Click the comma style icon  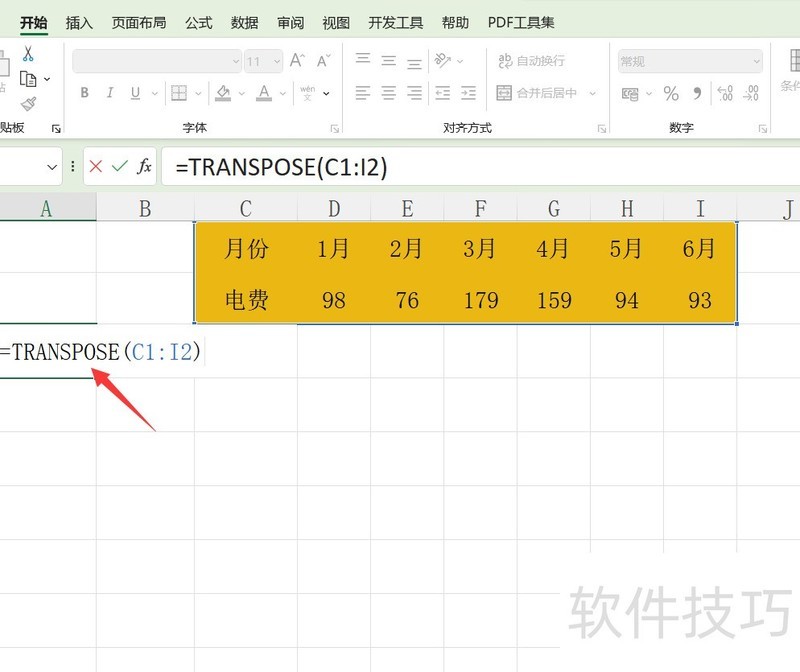coord(697,94)
